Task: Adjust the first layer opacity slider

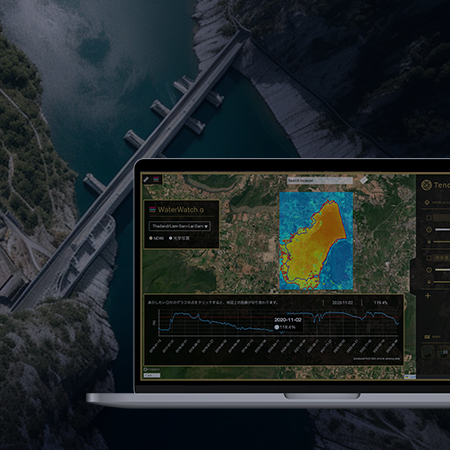Action: pyautogui.click(x=442, y=230)
